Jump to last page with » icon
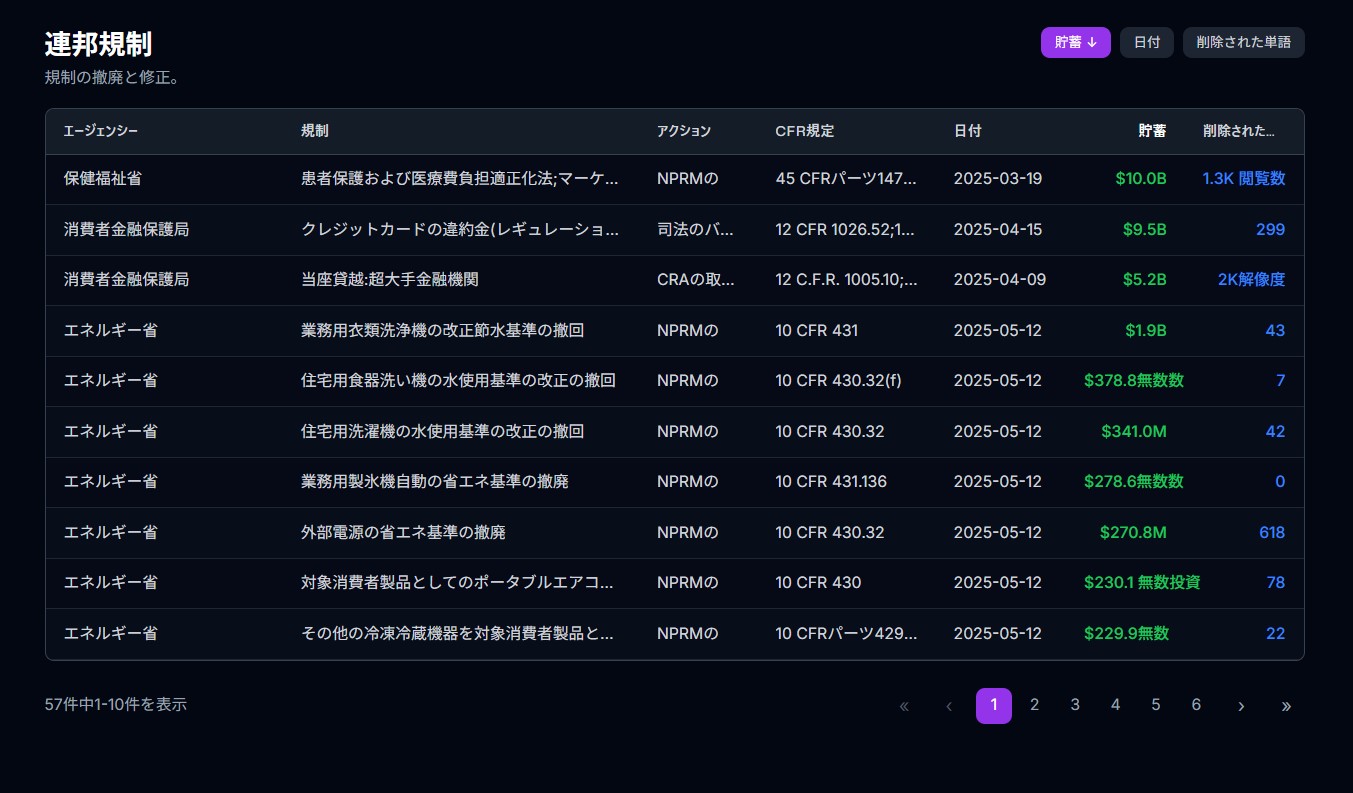The height and width of the screenshot is (793, 1353). [1286, 705]
